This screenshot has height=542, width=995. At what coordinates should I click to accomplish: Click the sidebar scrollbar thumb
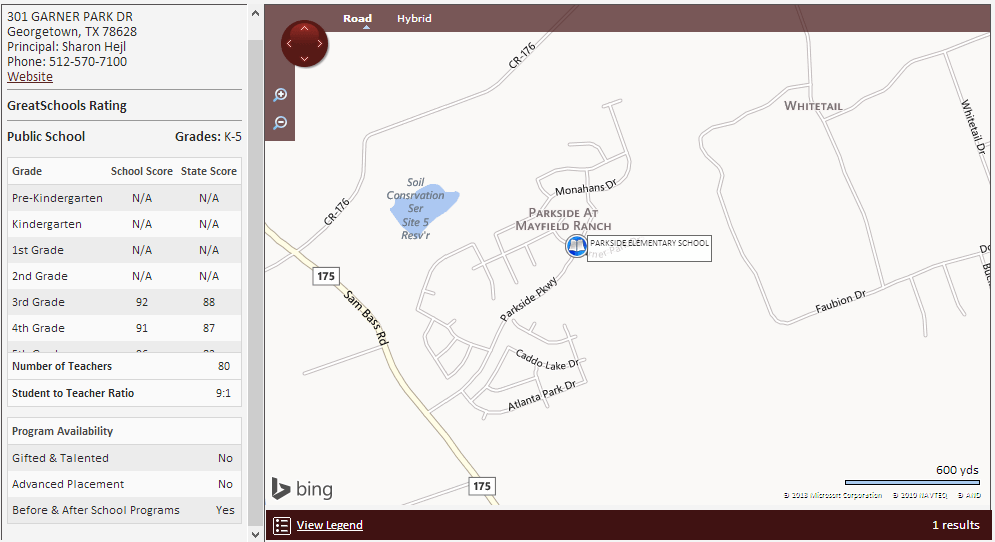point(255,282)
